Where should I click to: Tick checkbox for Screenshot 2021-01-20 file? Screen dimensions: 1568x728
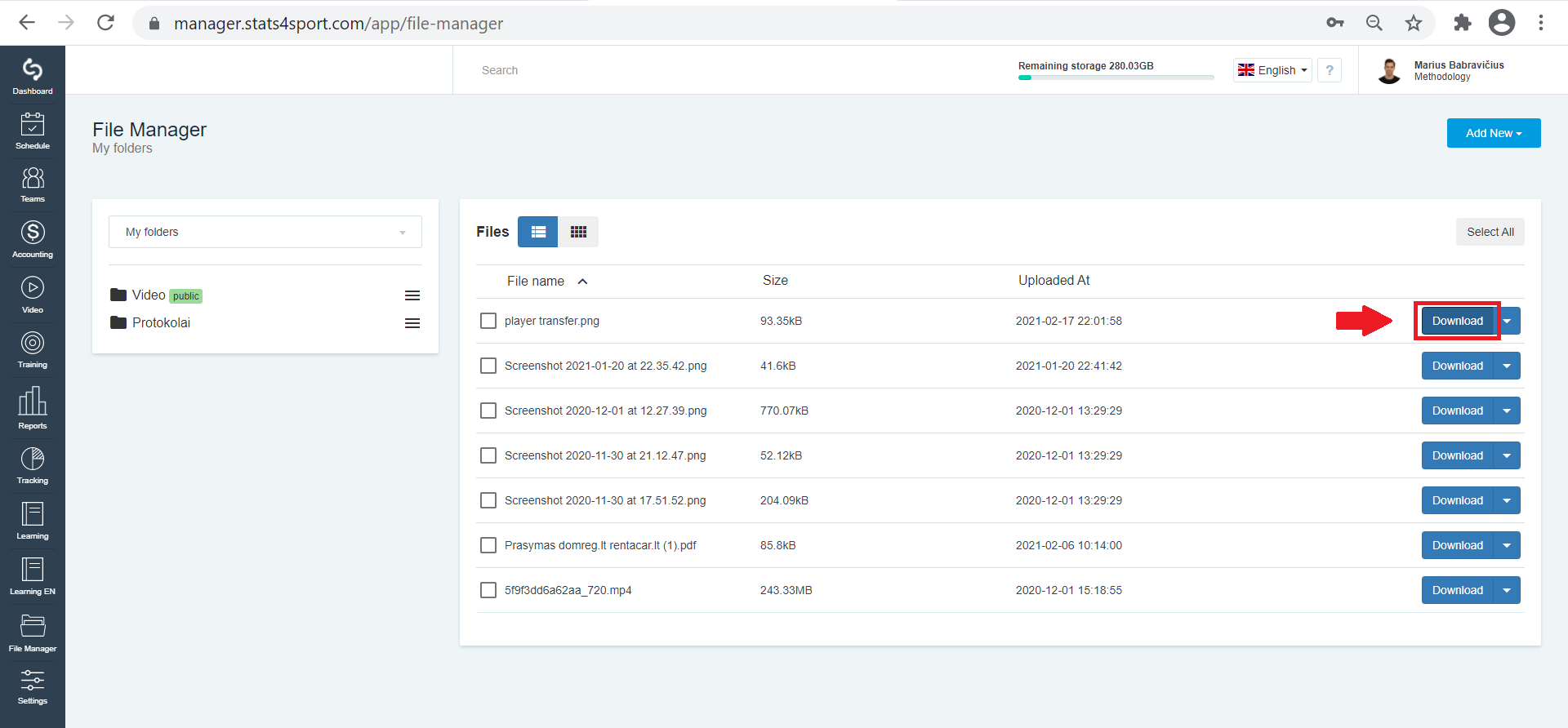488,366
